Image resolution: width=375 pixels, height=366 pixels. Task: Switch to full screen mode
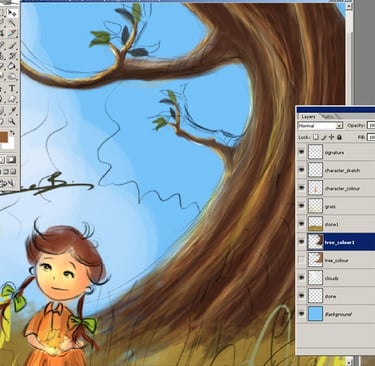[13, 172]
